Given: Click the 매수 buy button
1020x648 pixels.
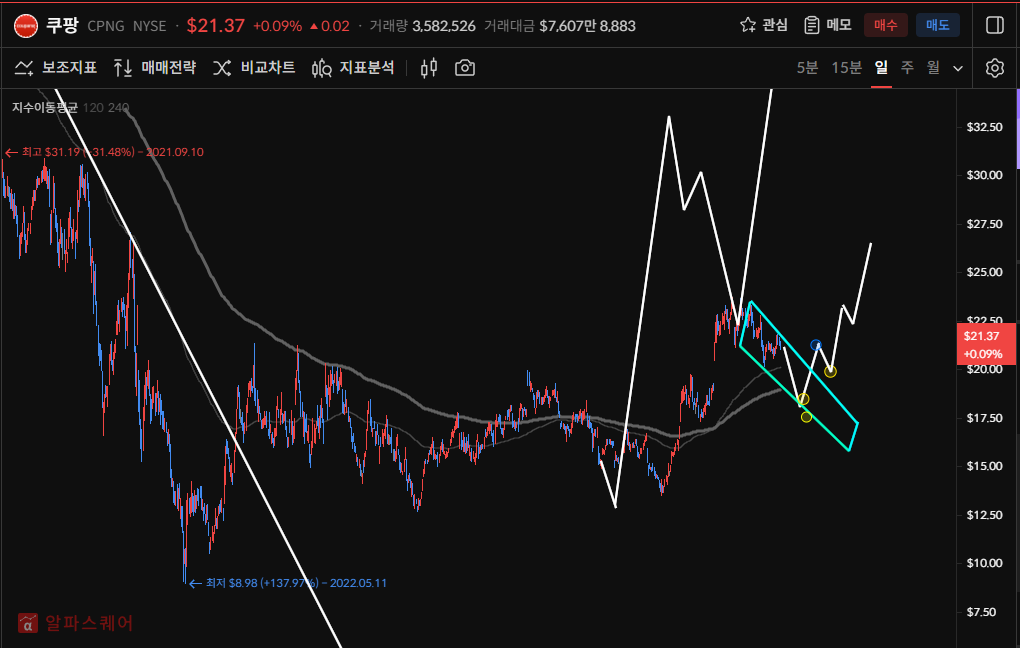Looking at the screenshot, I should point(885,25).
